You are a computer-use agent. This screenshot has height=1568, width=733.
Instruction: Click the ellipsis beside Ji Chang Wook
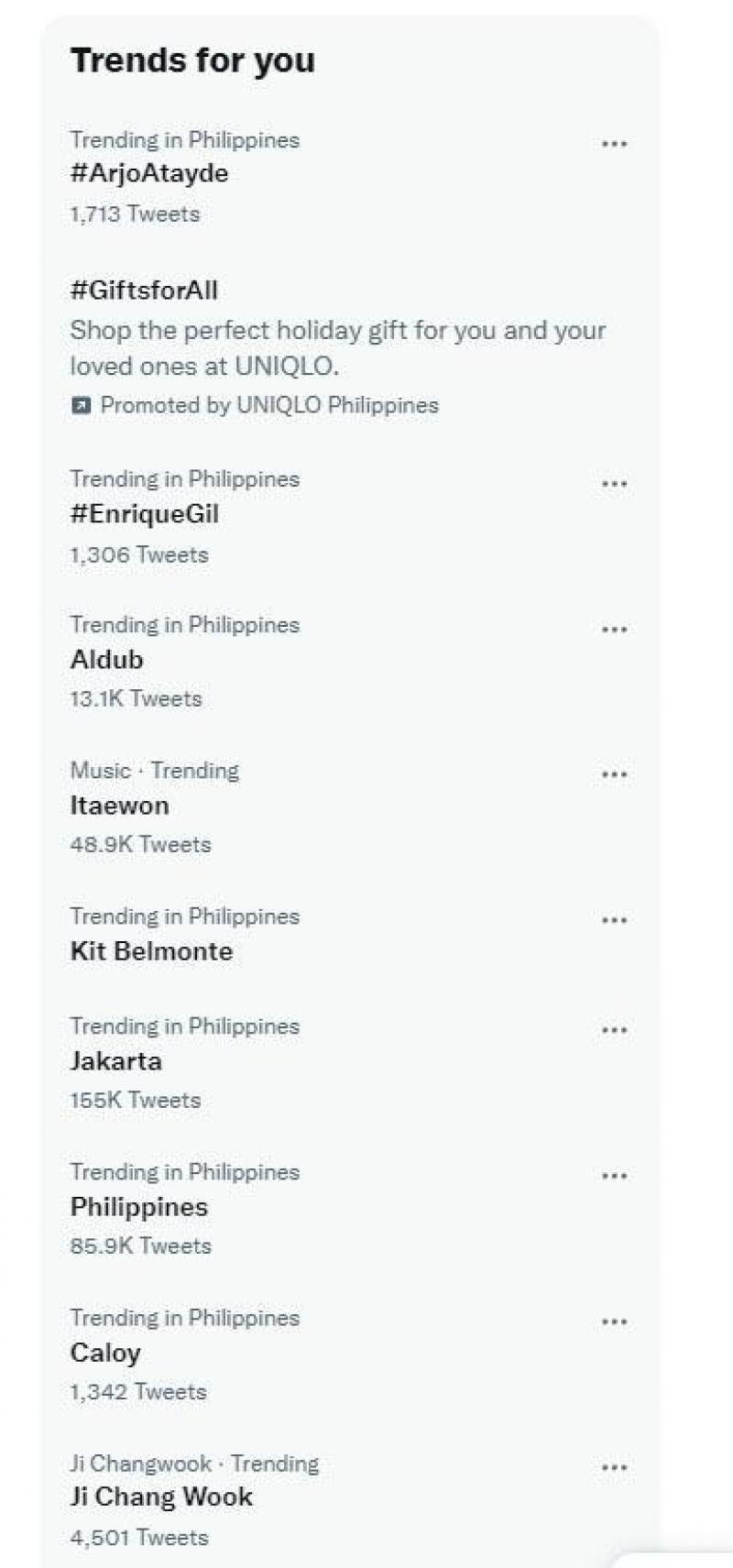[614, 1467]
